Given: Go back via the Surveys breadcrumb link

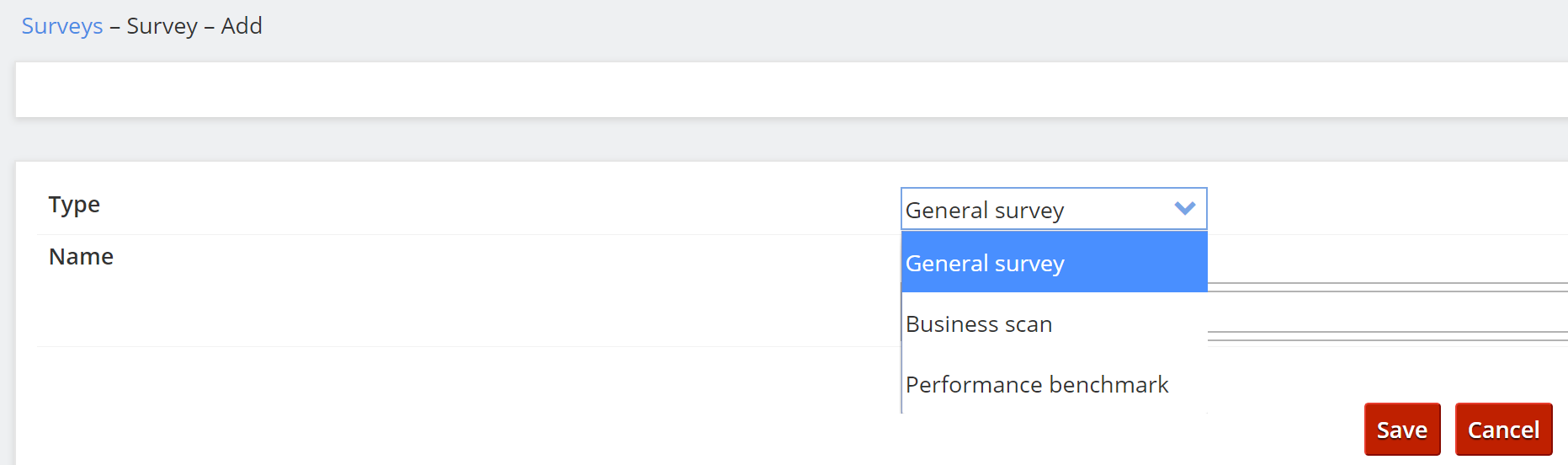Looking at the screenshot, I should click(x=62, y=26).
